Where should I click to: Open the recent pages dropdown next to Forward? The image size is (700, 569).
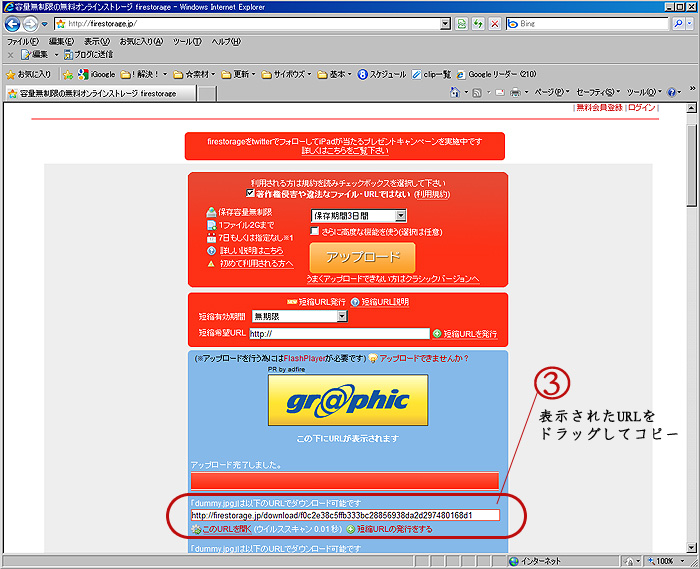click(44, 24)
